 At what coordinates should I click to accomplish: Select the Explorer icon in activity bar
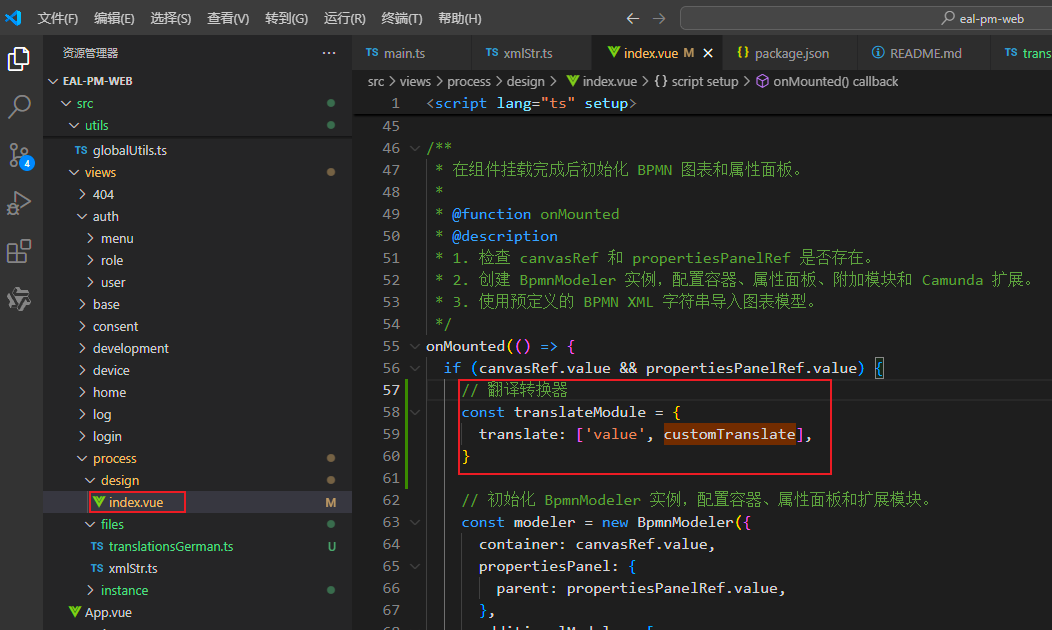click(20, 59)
